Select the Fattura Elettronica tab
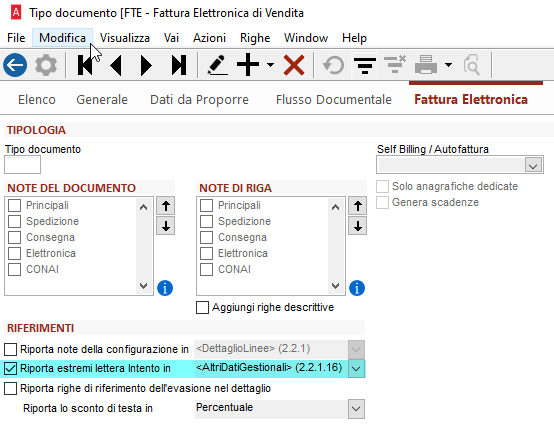 pos(471,100)
